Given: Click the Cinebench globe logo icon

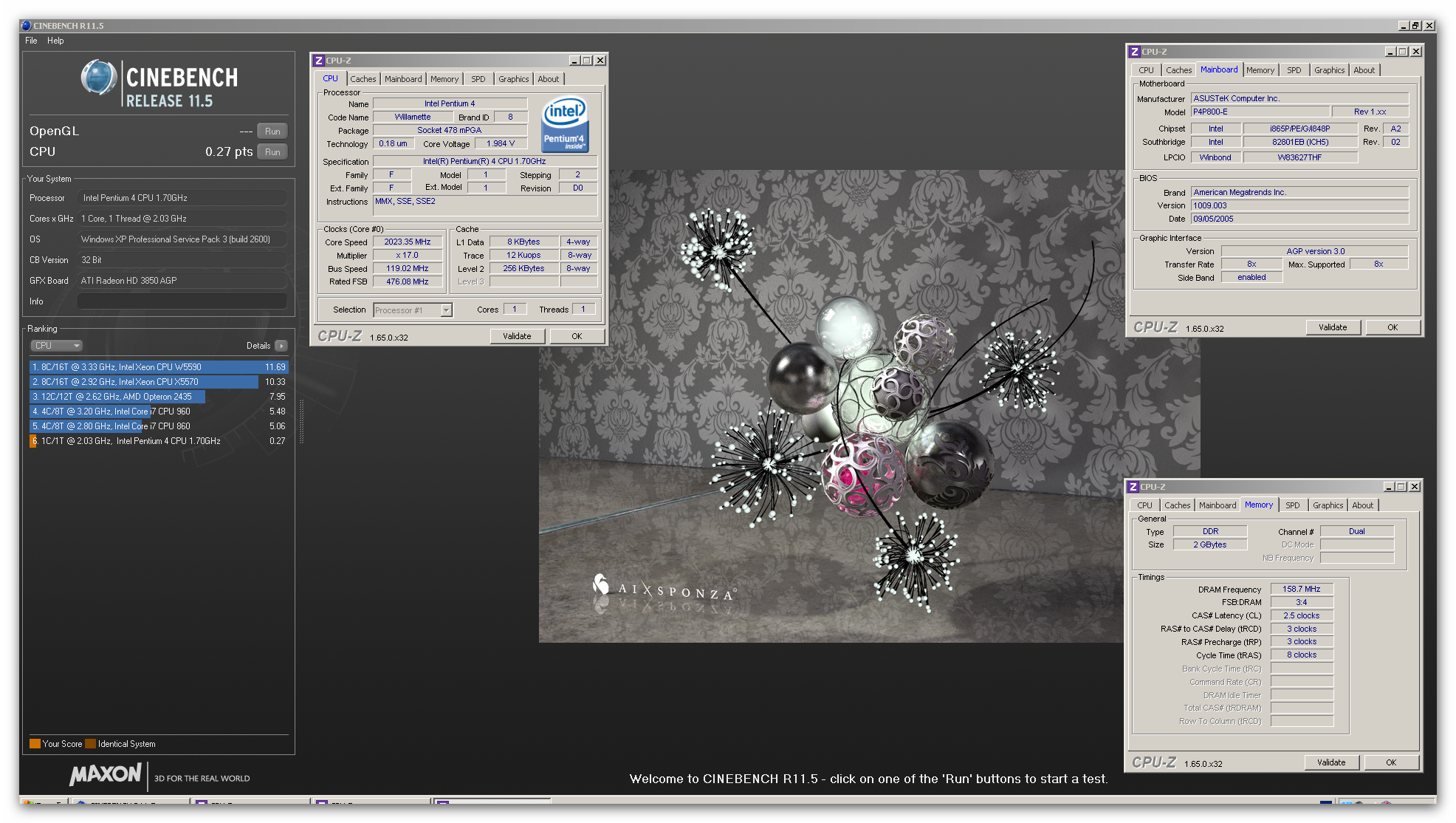Looking at the screenshot, I should tap(99, 78).
